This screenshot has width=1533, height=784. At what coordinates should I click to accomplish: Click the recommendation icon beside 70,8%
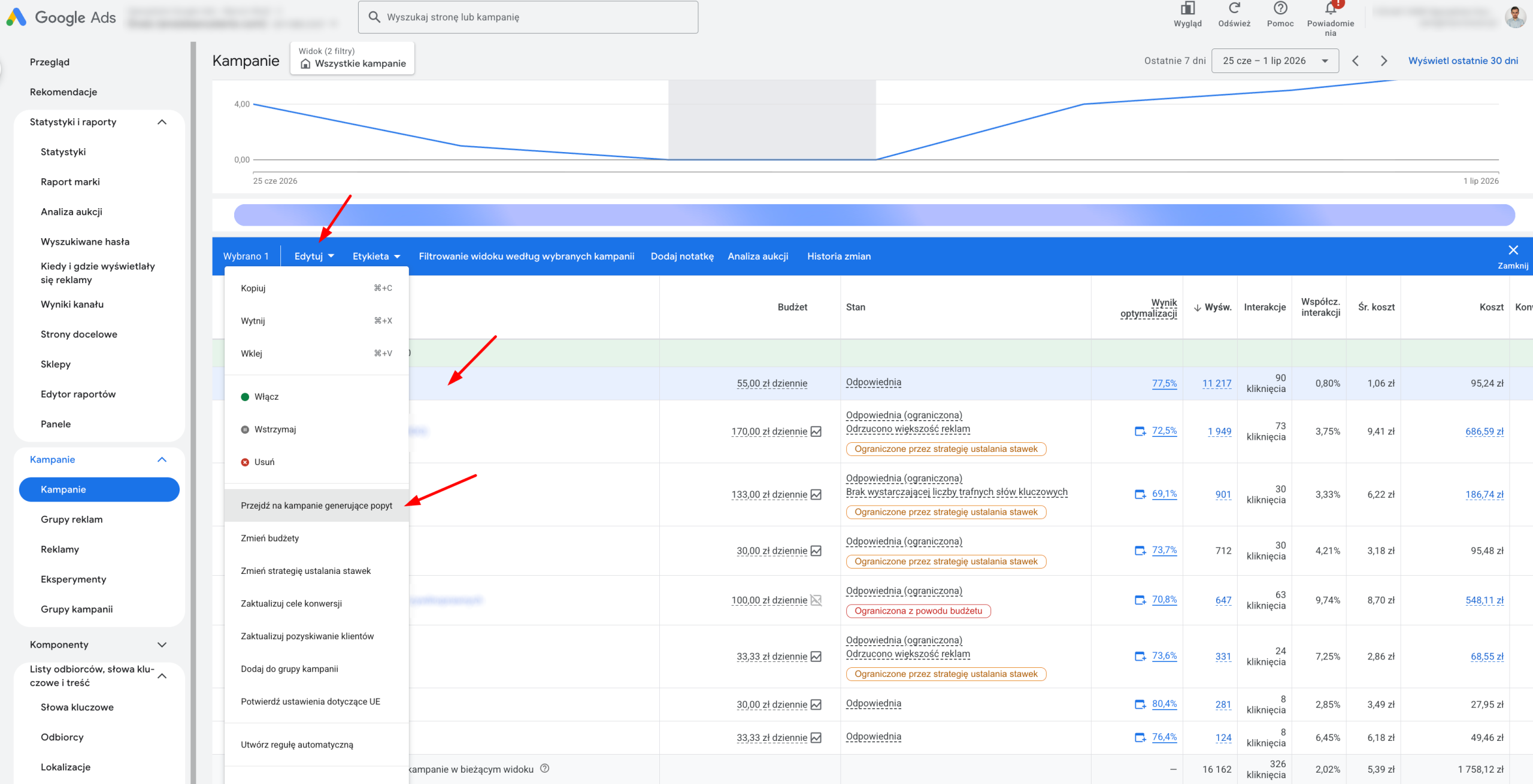tap(1141, 600)
